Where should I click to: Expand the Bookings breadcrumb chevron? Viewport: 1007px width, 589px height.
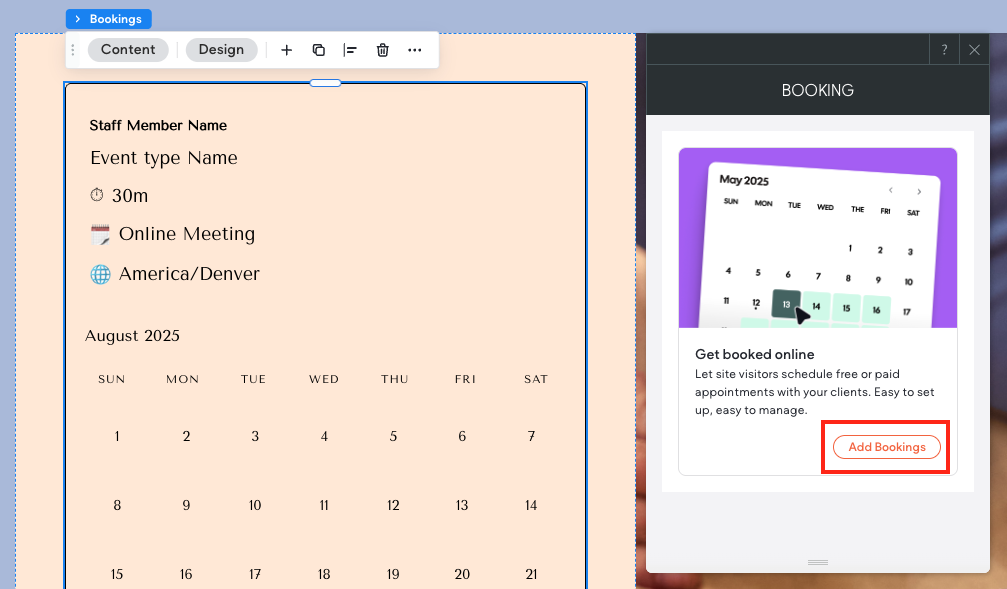(x=80, y=18)
